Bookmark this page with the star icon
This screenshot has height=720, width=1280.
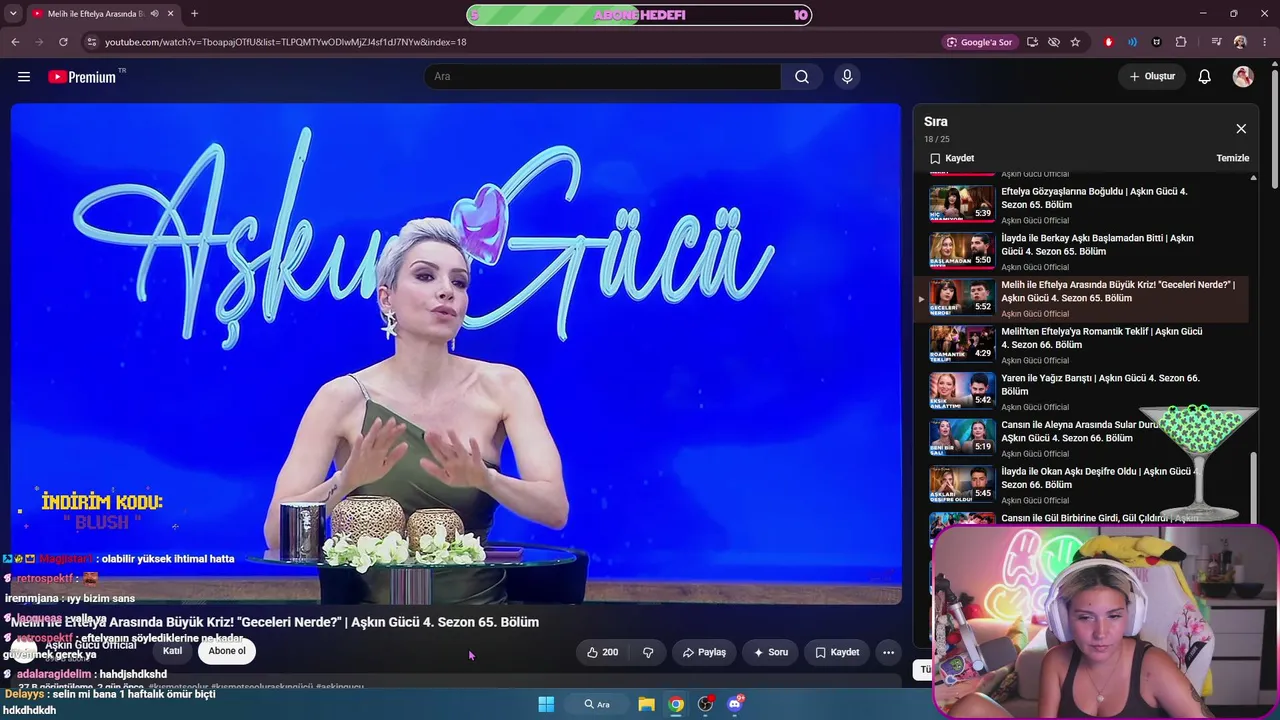coord(1075,42)
